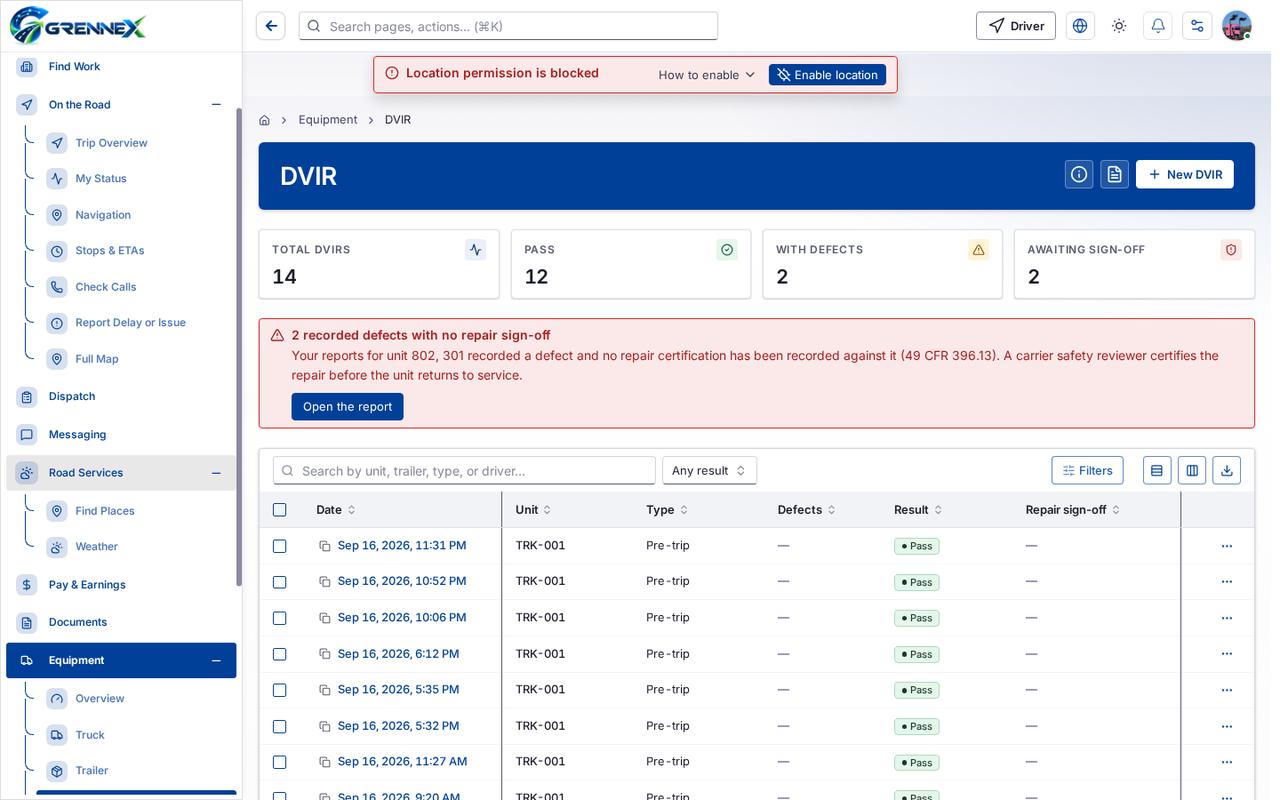Go to Check Calls in sidebar
The image size is (1280, 800).
click(106, 287)
